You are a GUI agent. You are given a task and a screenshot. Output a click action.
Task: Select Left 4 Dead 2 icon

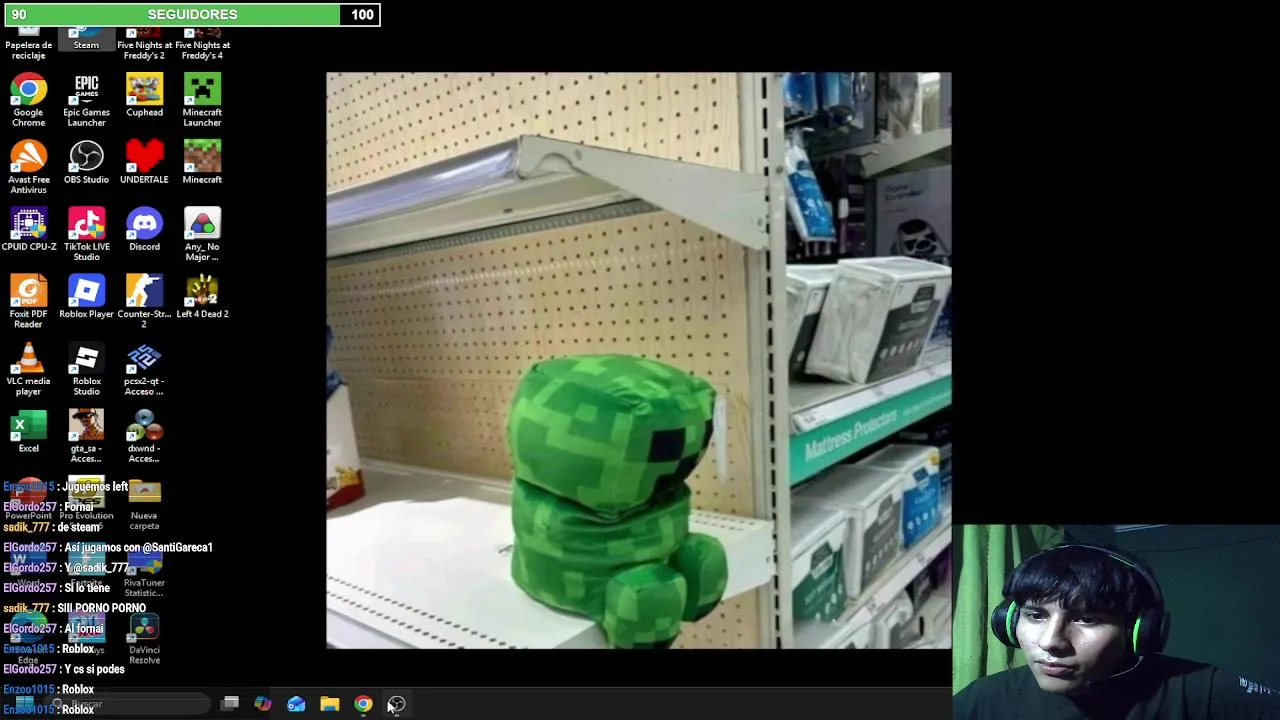tap(202, 296)
